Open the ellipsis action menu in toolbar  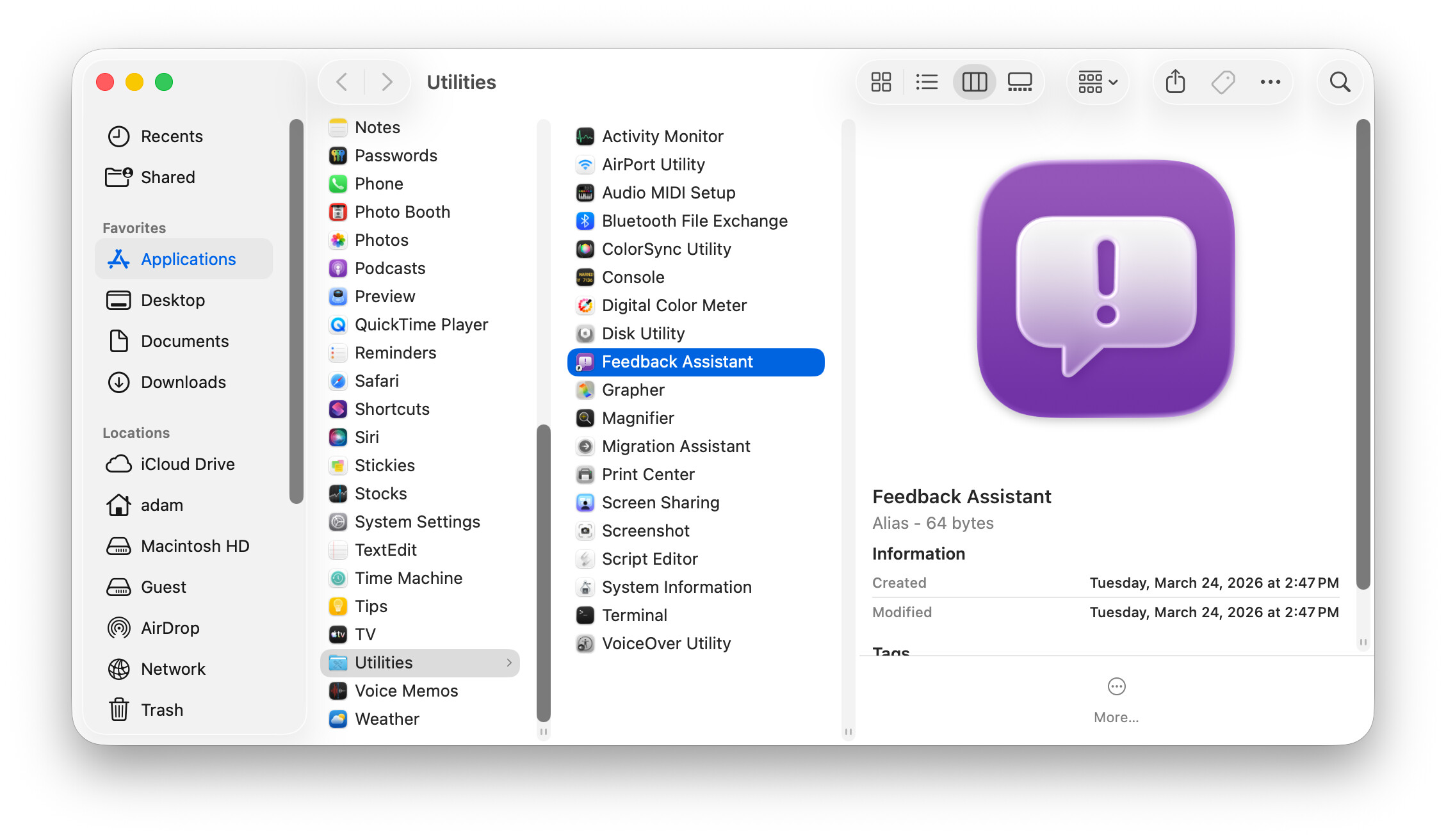pyautogui.click(x=1270, y=82)
